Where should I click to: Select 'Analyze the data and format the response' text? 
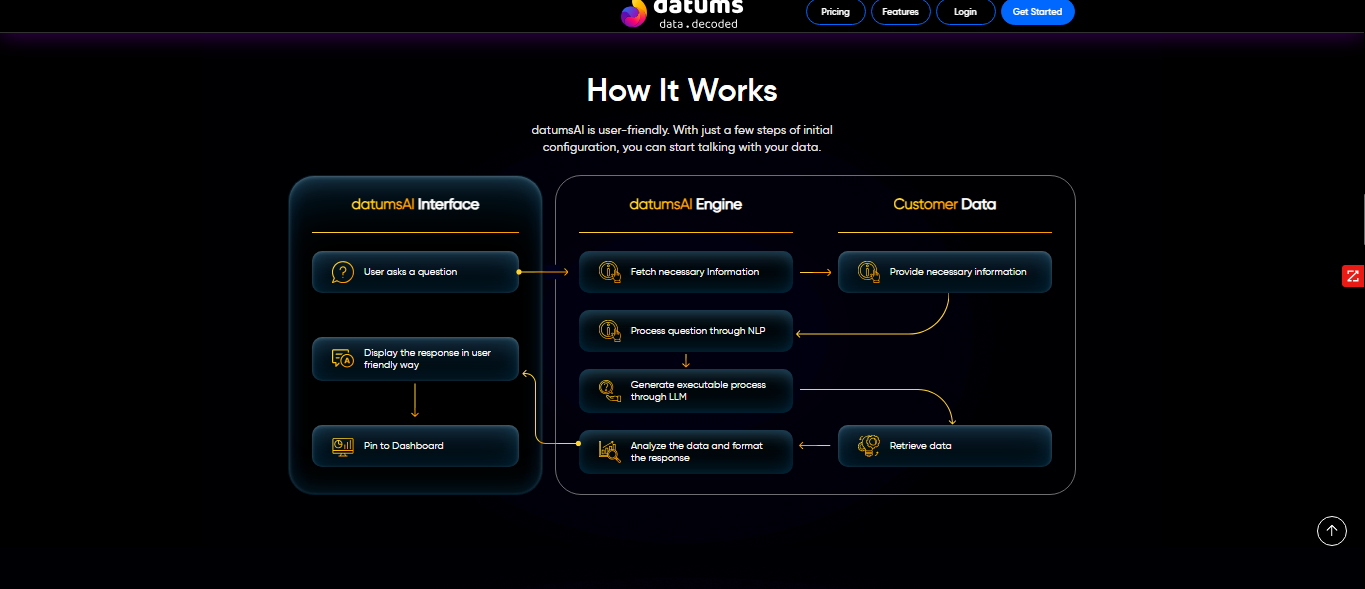tap(696, 452)
